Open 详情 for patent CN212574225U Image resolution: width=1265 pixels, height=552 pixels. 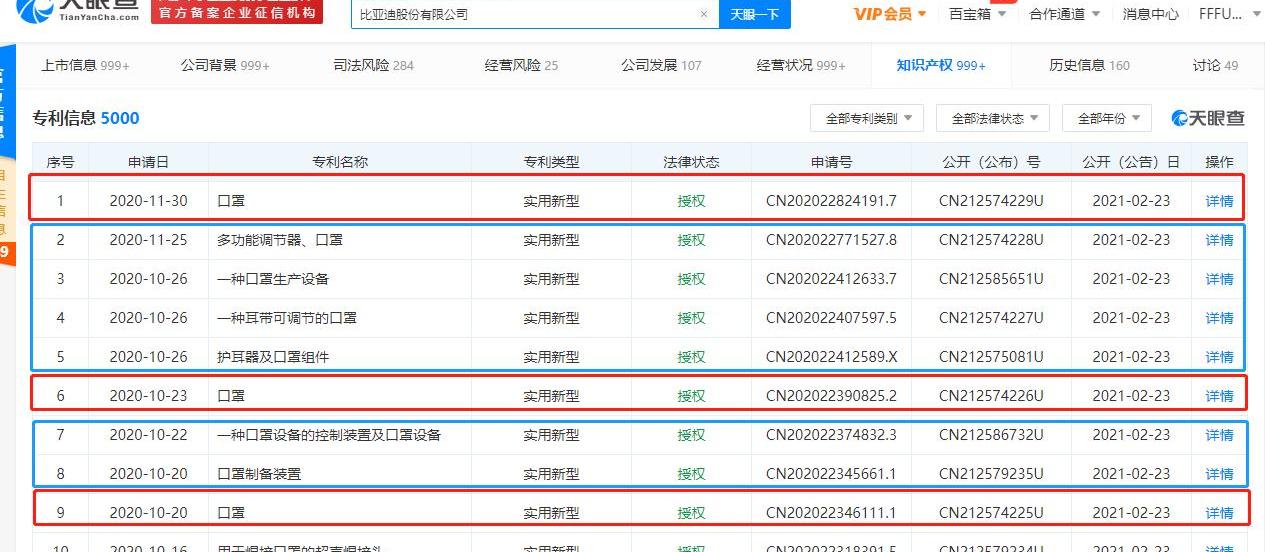pos(1219,513)
